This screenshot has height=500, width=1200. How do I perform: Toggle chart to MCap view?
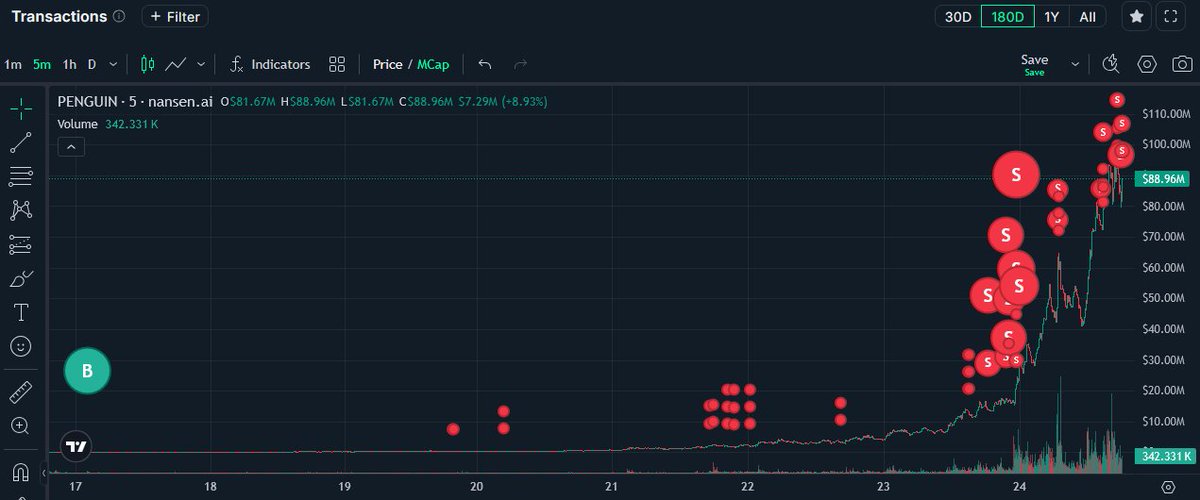[x=434, y=64]
